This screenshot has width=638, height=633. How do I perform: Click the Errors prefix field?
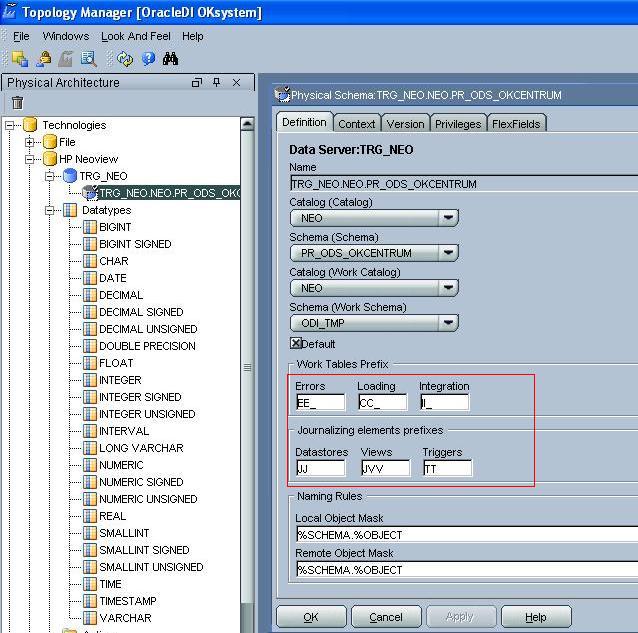(x=321, y=403)
